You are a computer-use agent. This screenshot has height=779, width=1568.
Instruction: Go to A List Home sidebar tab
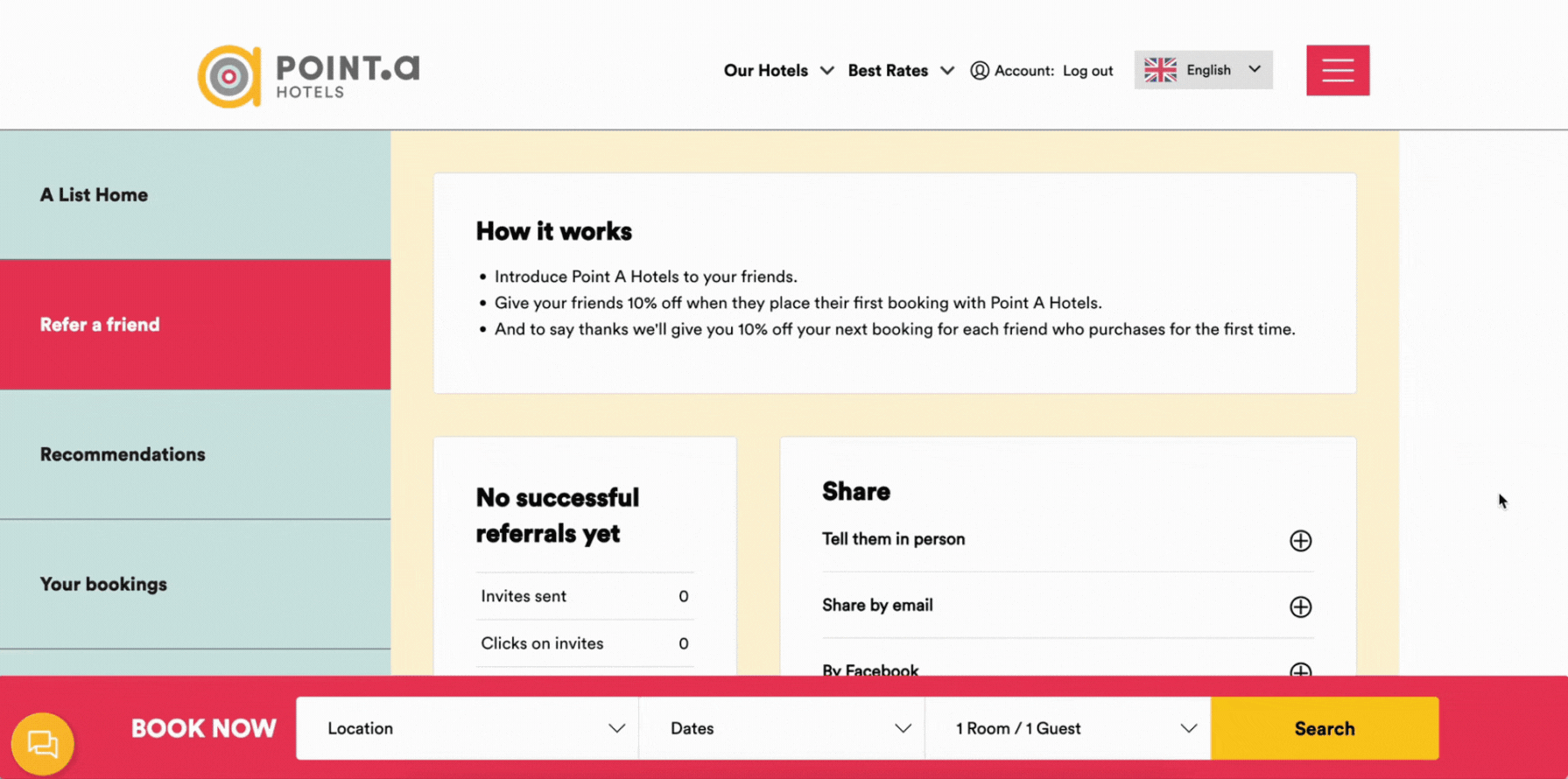pyautogui.click(x=94, y=195)
